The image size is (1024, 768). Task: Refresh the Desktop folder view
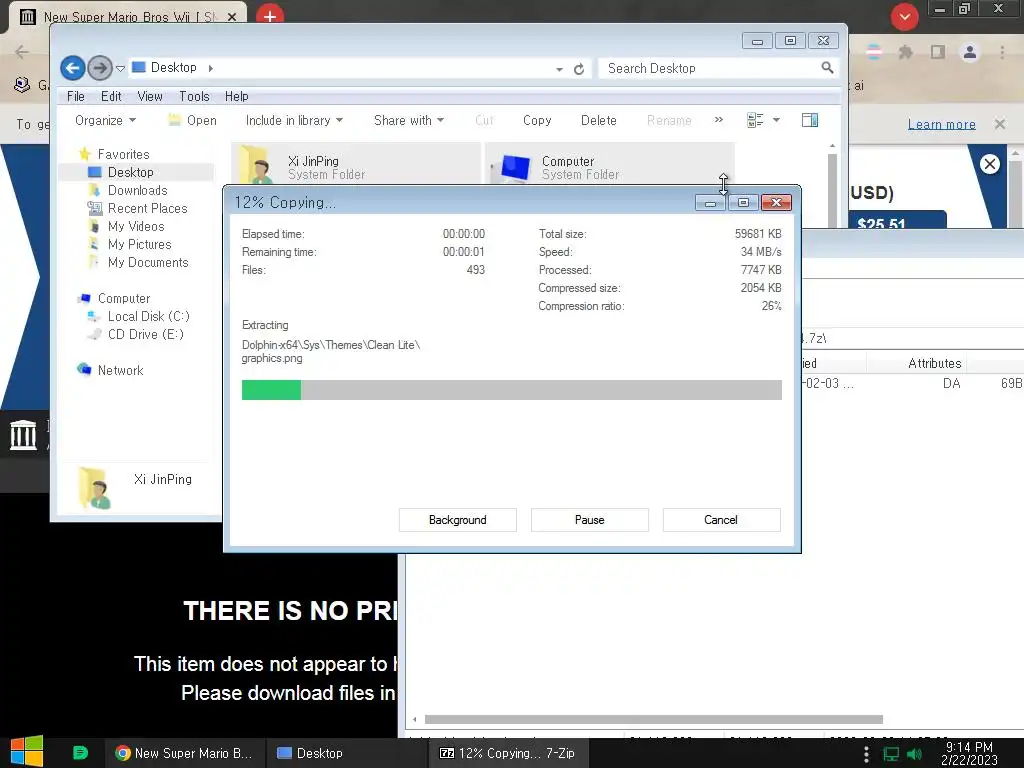click(x=579, y=69)
